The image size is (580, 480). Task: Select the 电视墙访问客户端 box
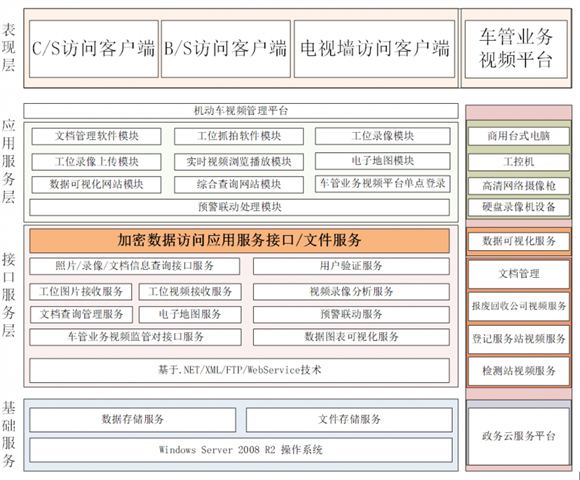[x=374, y=49]
